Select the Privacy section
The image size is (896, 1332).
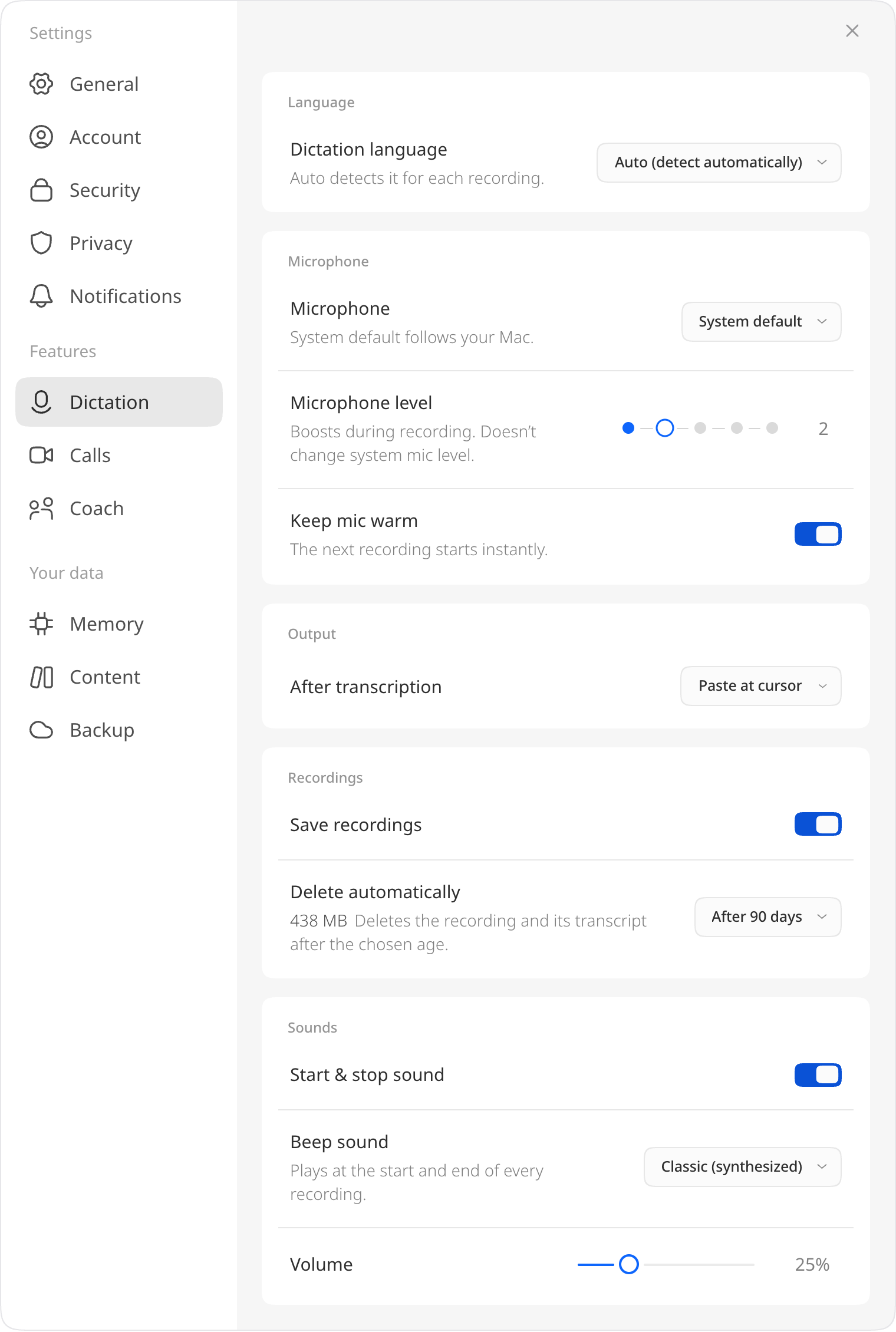119,243
